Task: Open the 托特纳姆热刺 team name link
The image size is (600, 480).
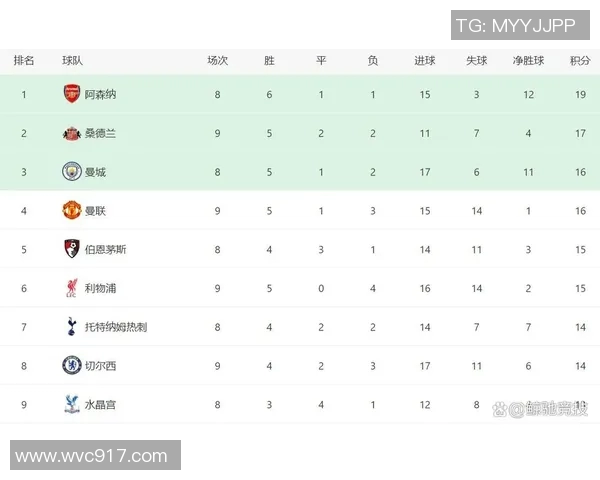Action: [115, 327]
